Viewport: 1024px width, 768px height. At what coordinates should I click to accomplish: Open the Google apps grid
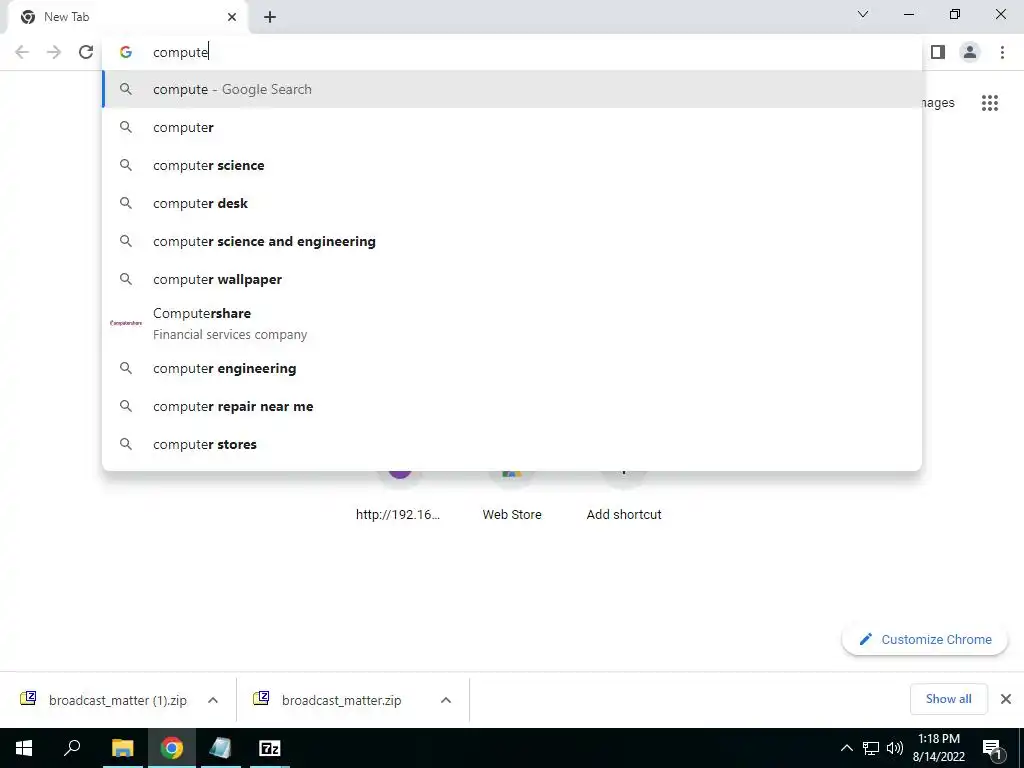[989, 103]
